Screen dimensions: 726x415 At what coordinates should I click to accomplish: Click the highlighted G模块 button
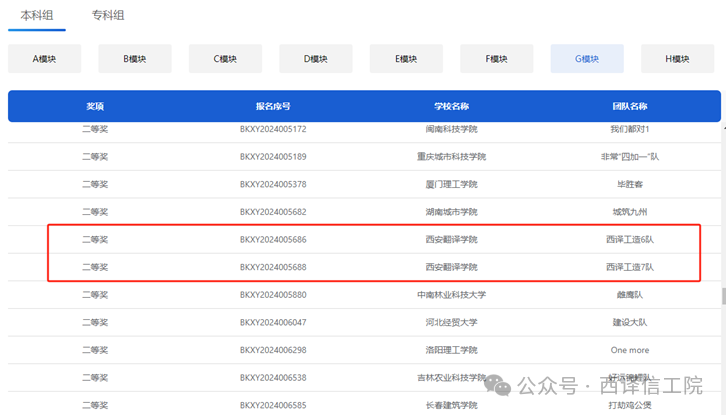pos(587,59)
